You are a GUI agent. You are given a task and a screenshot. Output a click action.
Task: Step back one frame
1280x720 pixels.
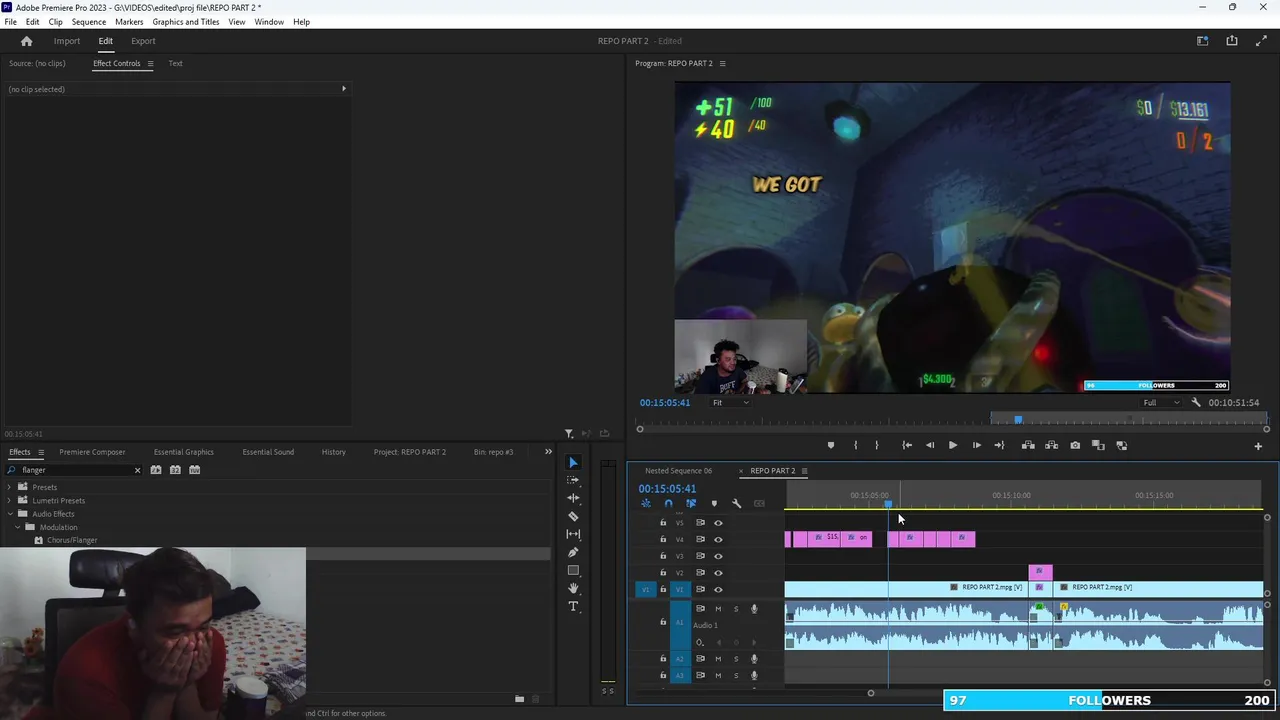[930, 445]
